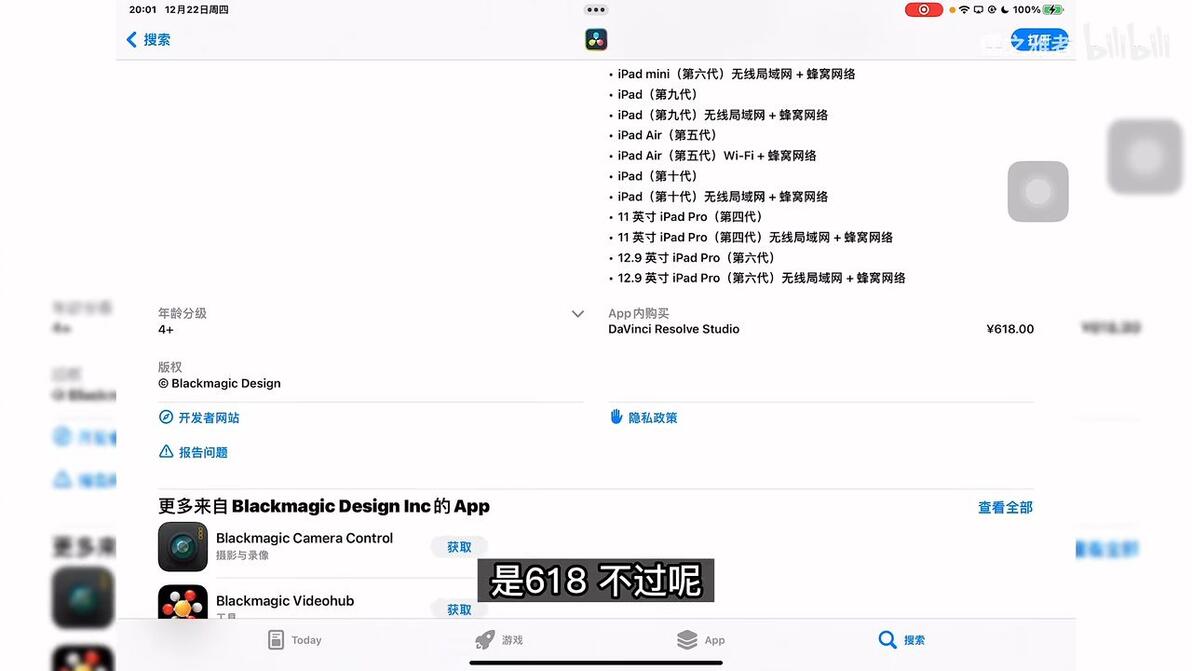Go back to 搜索 results
Screen dimensions: 1192x671
coord(148,40)
